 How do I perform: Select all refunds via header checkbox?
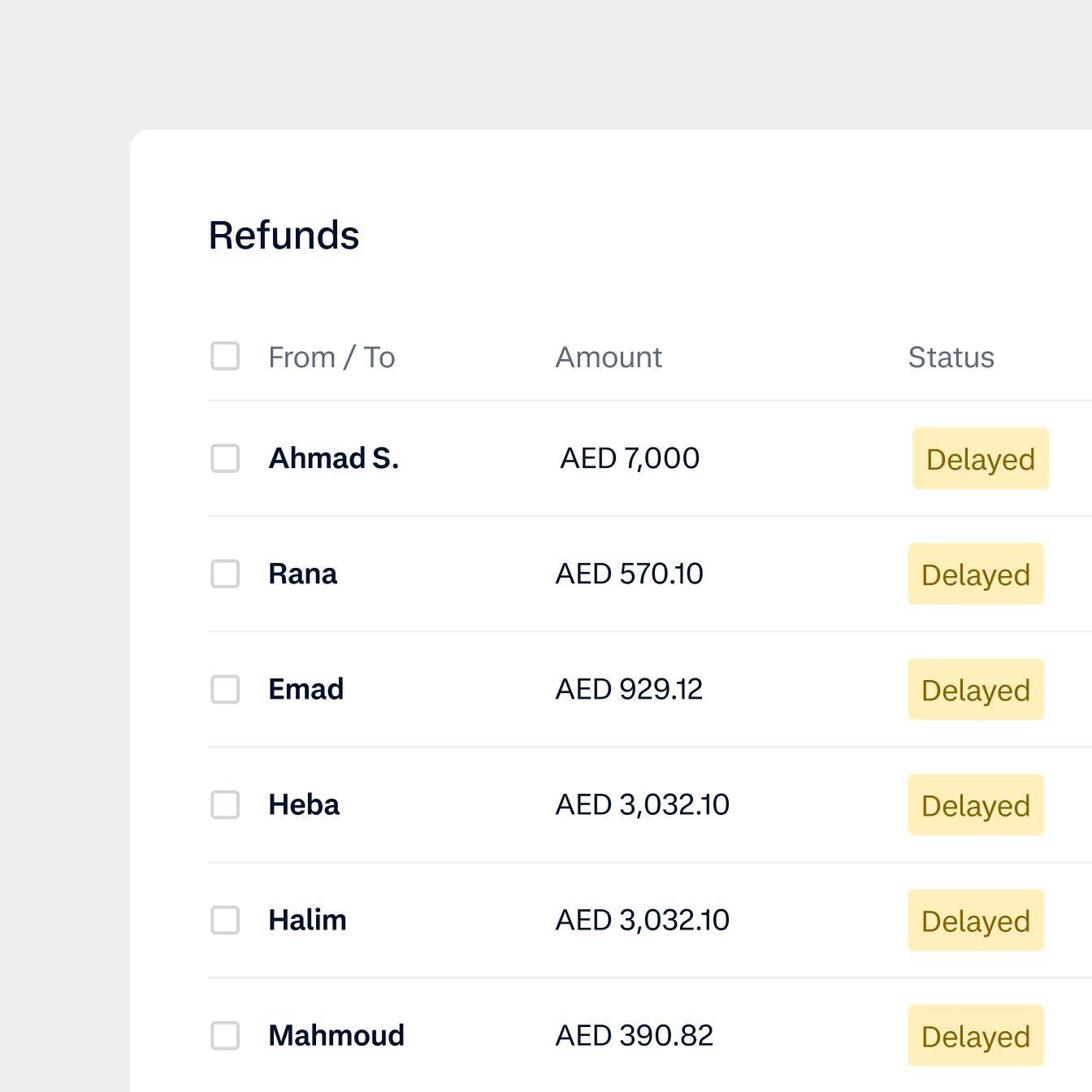225,355
